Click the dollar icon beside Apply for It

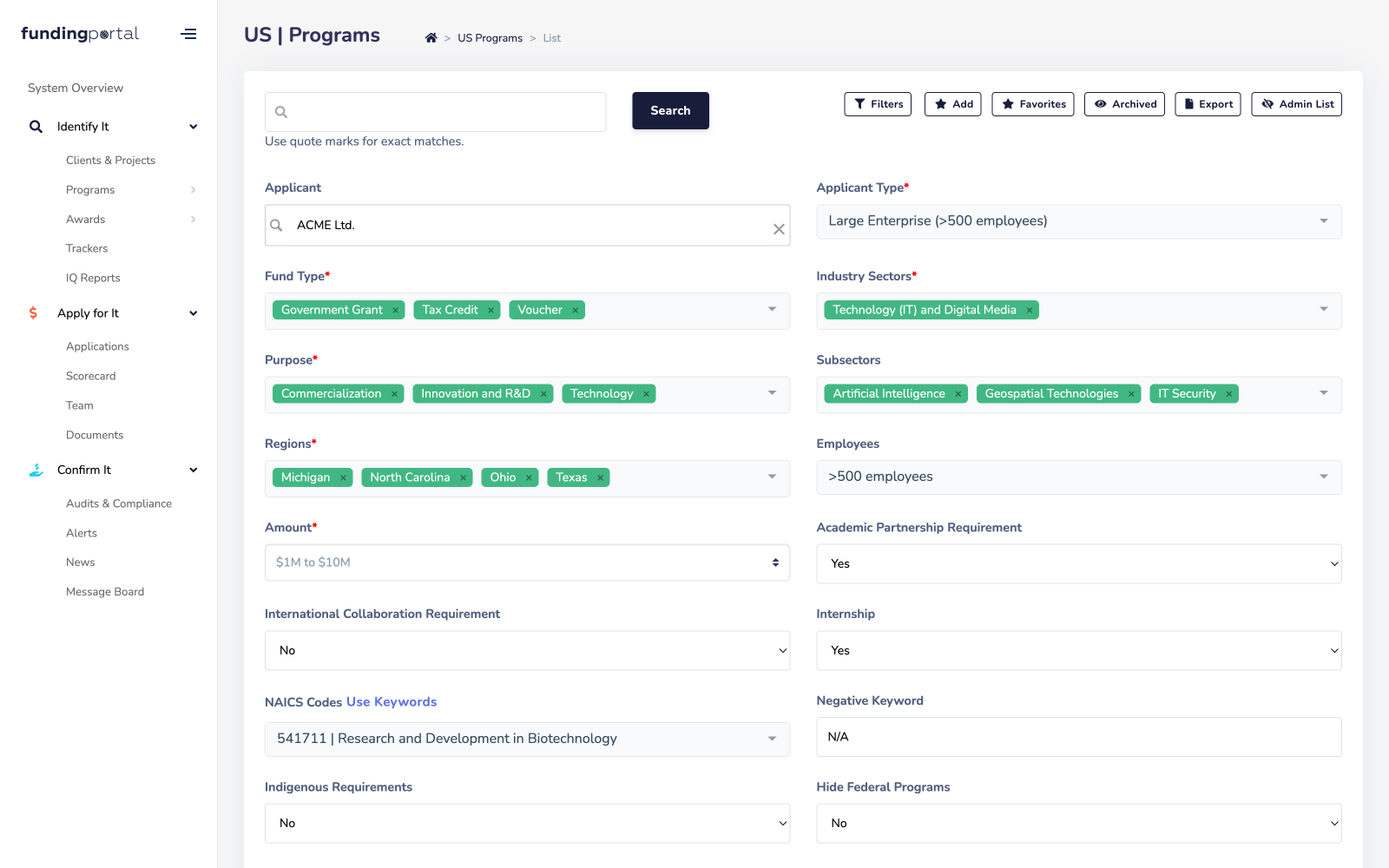coord(33,312)
